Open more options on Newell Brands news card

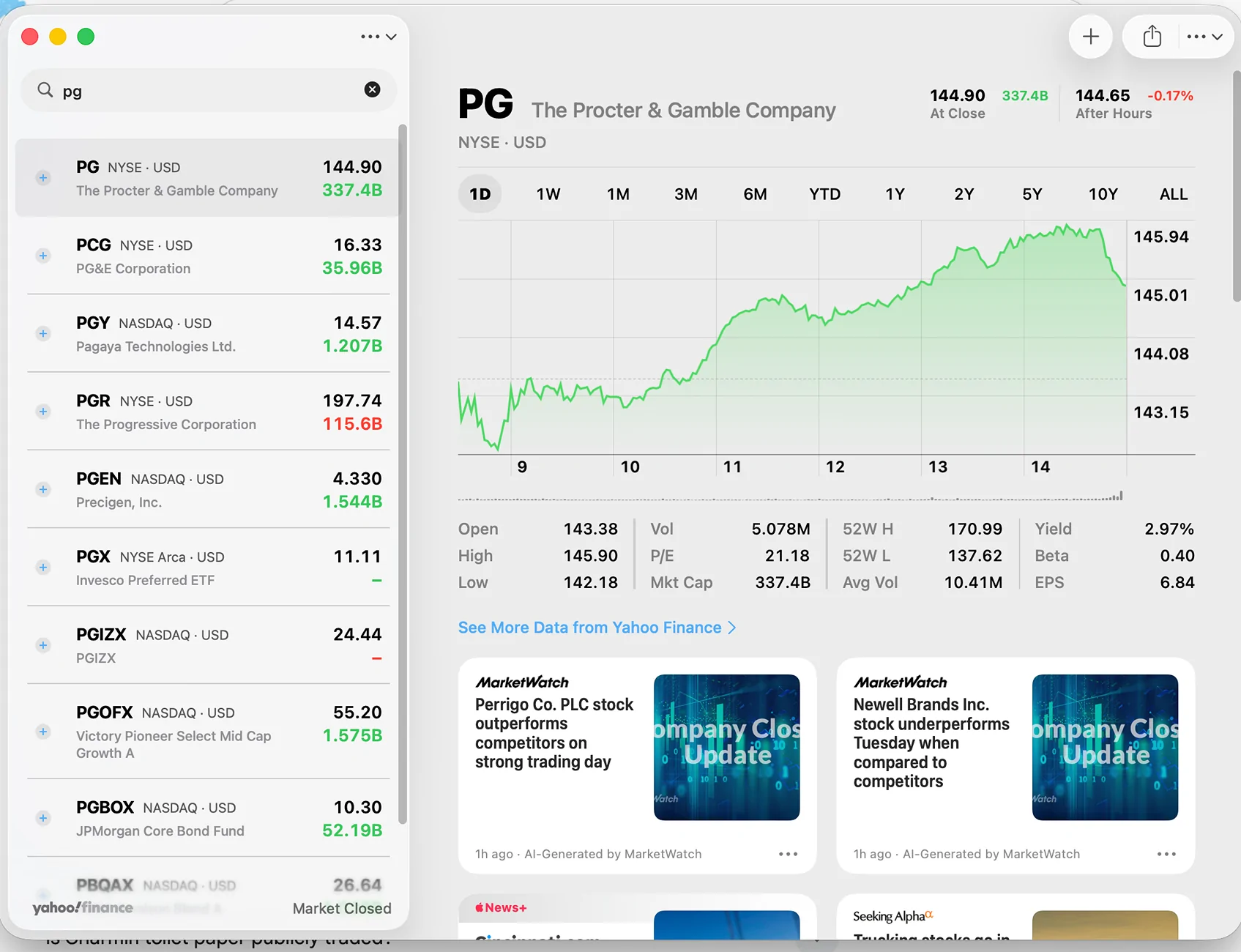[x=1166, y=854]
